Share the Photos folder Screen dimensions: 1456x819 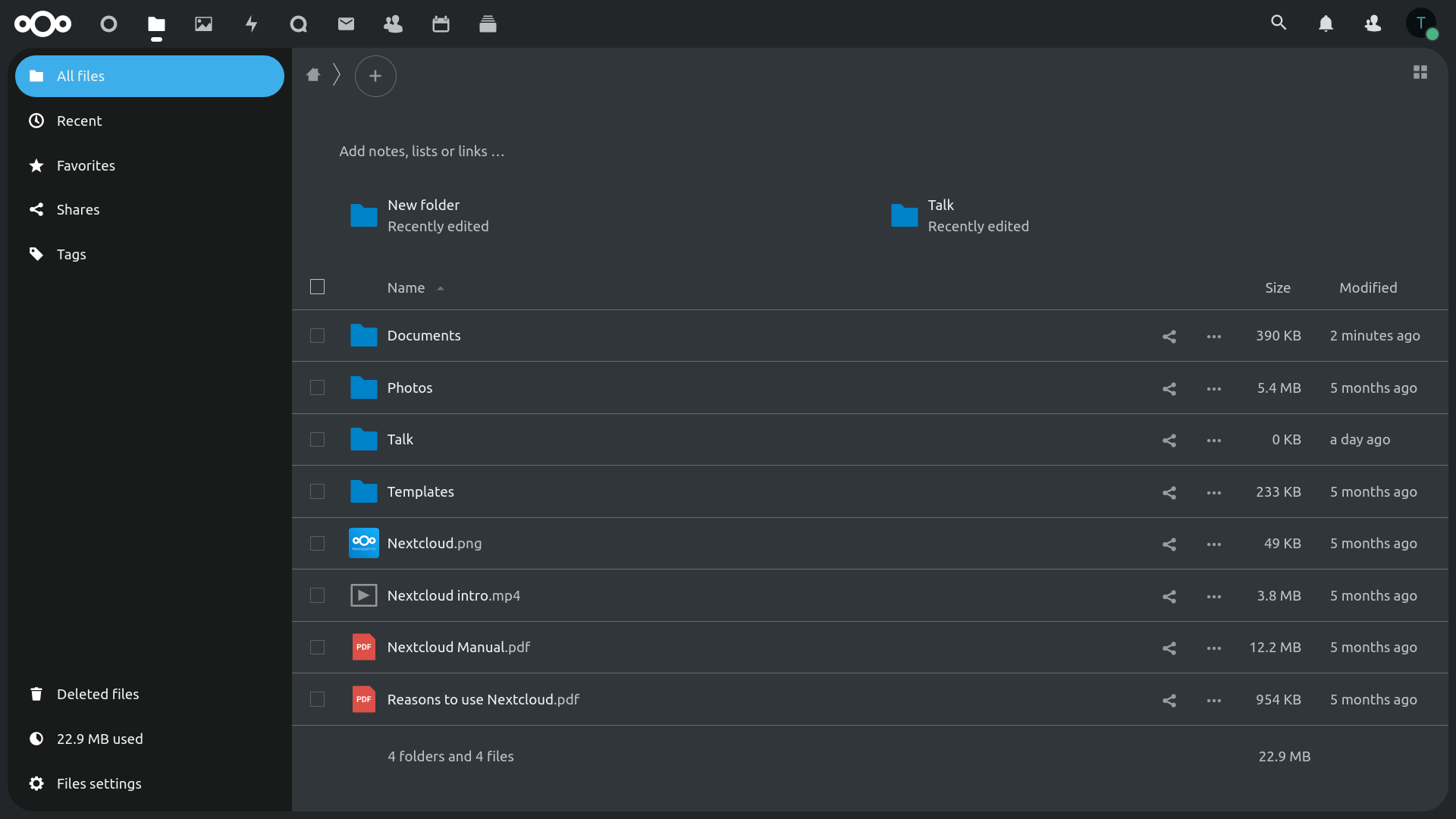[x=1169, y=388]
